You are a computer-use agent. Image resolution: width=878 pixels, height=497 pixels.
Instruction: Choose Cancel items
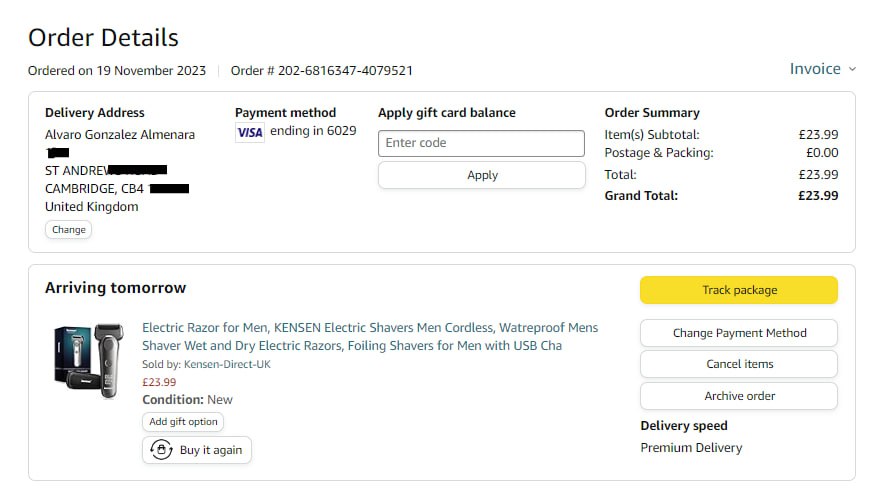tap(738, 364)
